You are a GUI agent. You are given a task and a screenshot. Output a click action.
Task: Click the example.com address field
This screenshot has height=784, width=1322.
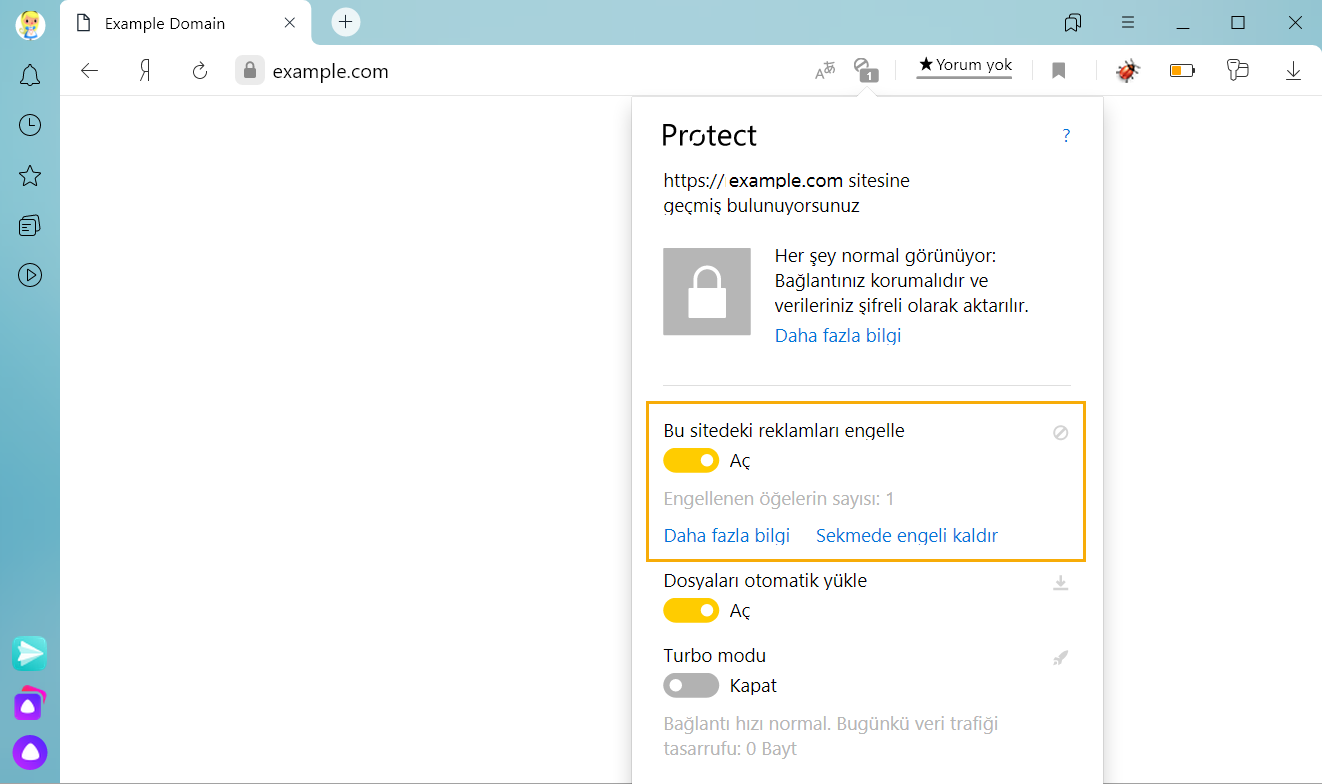tap(330, 71)
